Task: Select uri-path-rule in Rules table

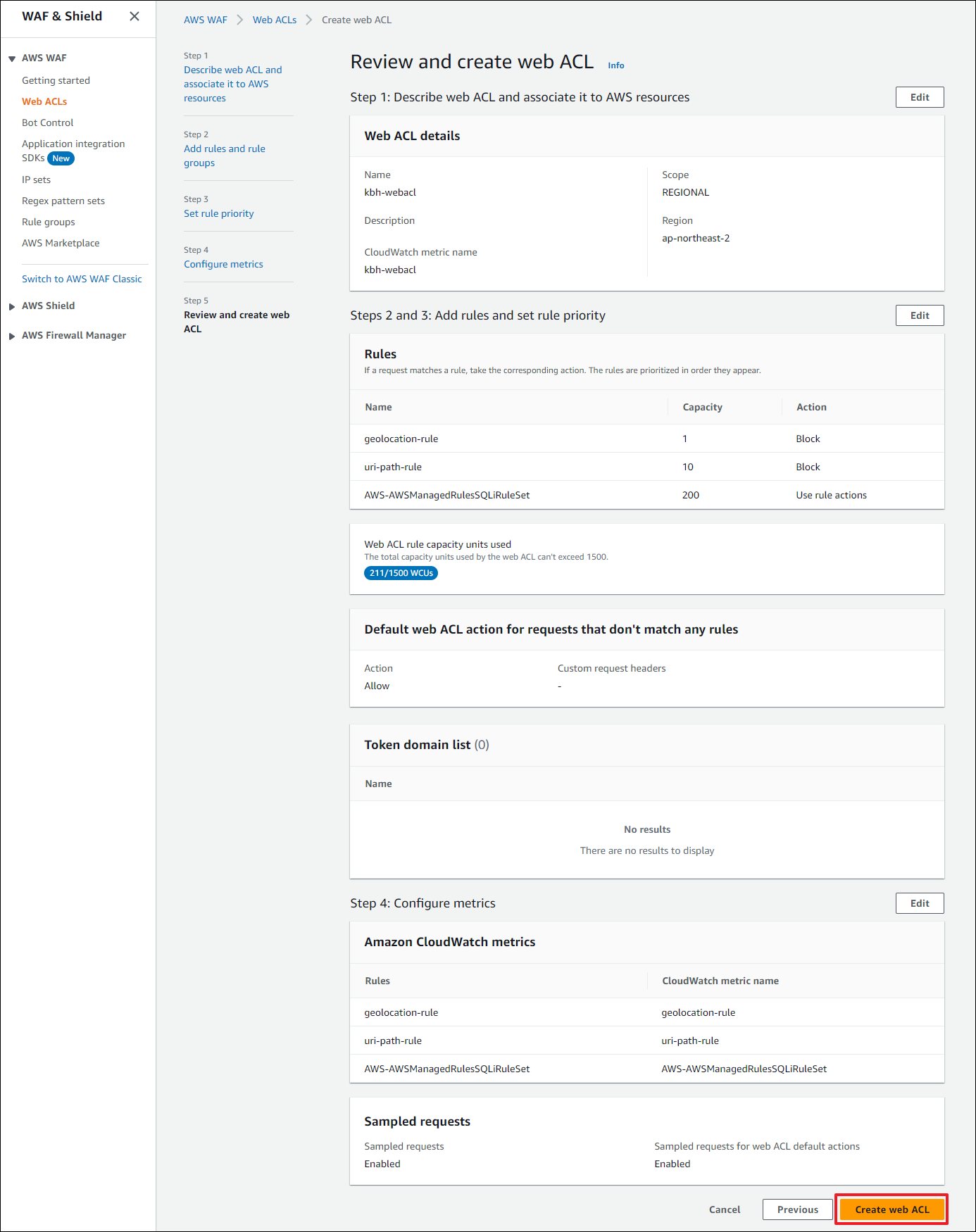Action: (393, 467)
